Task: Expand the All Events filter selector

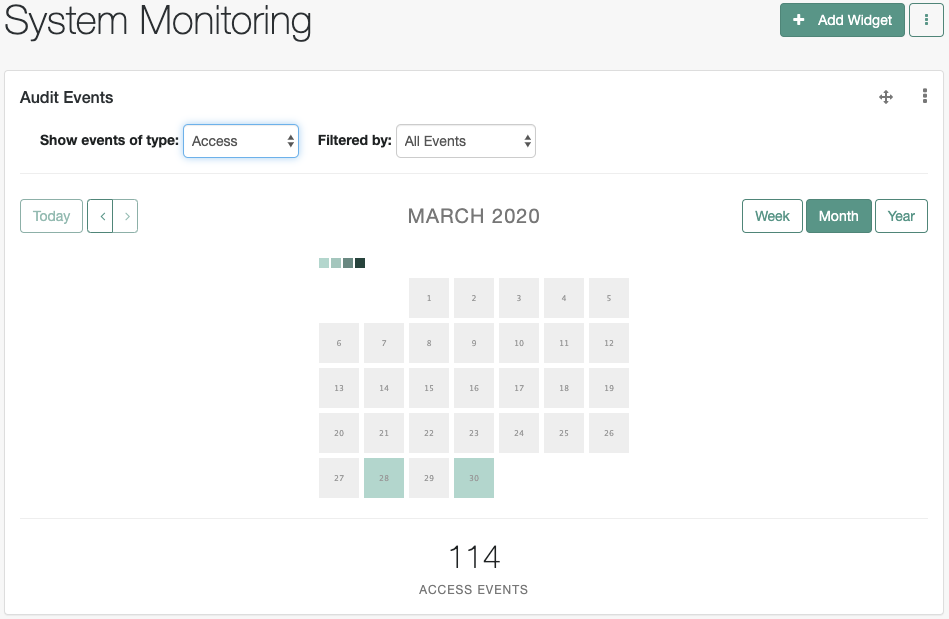Action: (465, 141)
